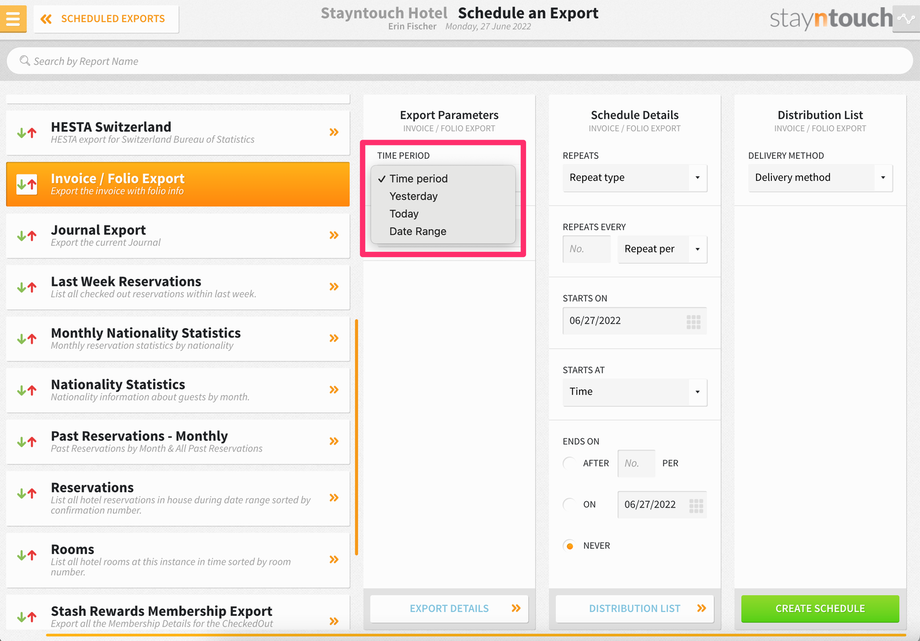
Task: Open the hamburger main menu
Action: pyautogui.click(x=13, y=18)
